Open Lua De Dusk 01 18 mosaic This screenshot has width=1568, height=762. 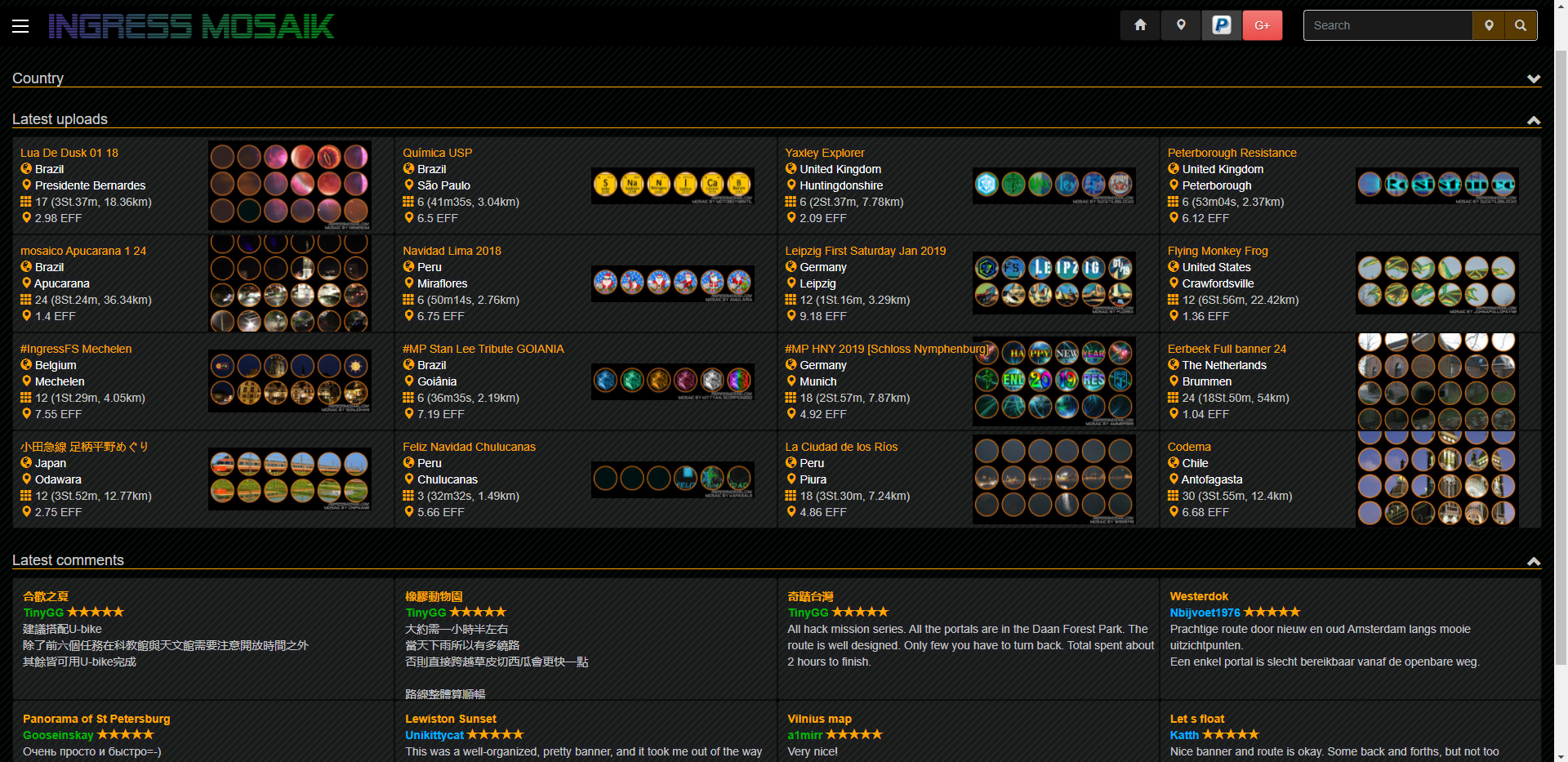point(69,153)
